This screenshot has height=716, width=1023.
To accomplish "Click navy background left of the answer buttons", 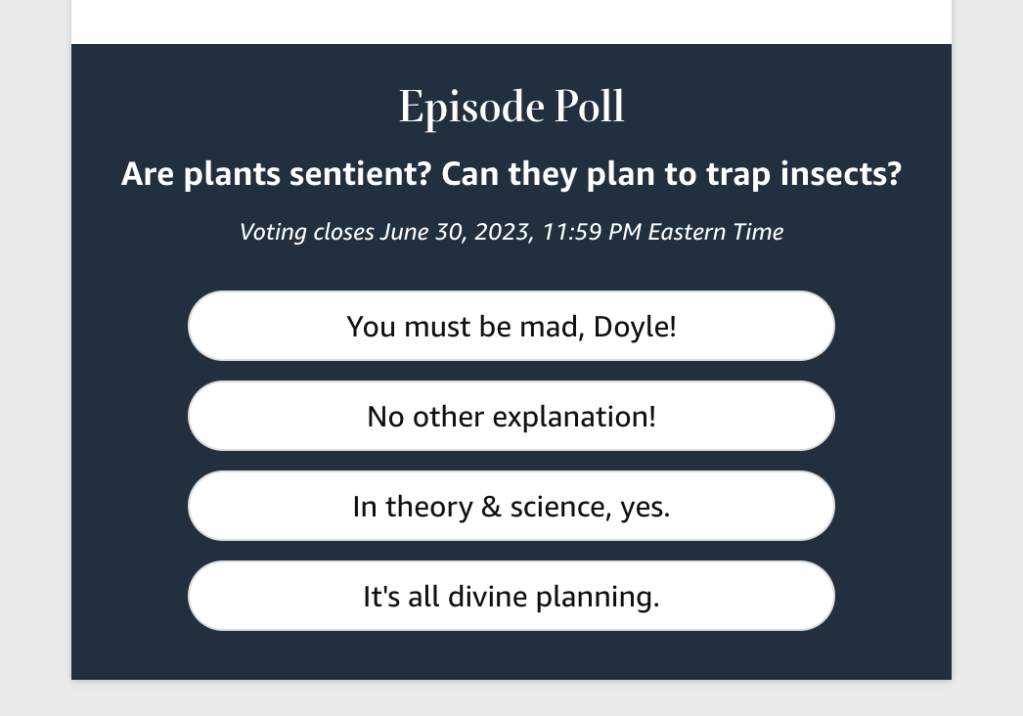I will pyautogui.click(x=129, y=460).
